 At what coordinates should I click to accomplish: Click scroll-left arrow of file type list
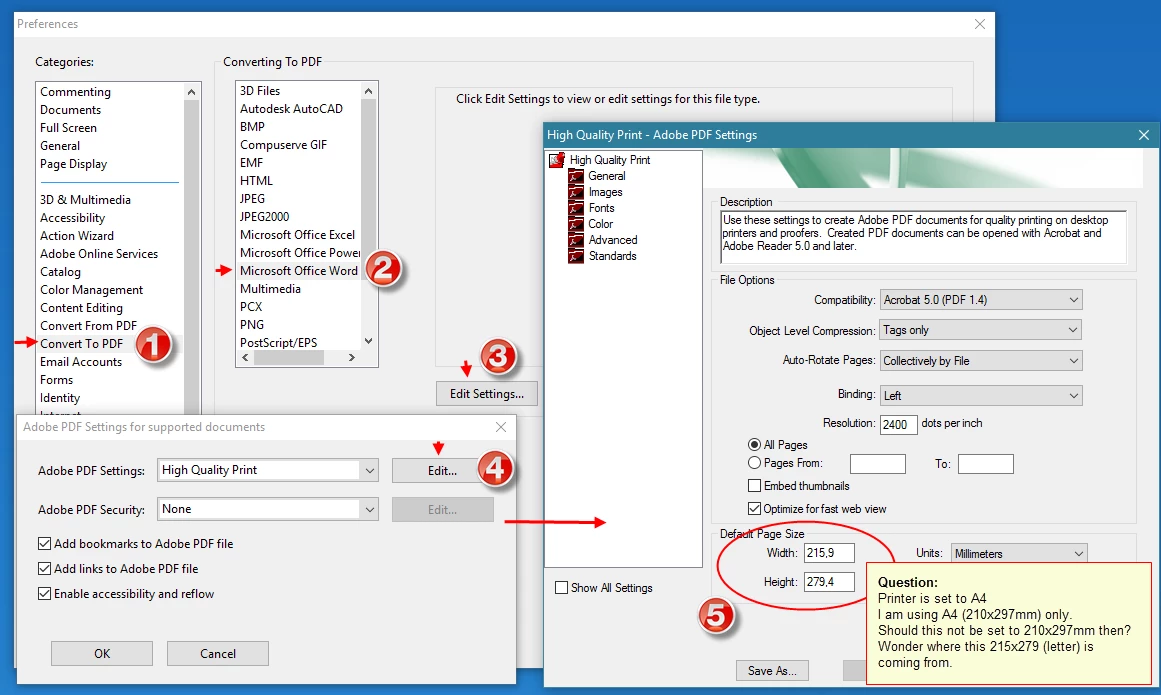(246, 357)
